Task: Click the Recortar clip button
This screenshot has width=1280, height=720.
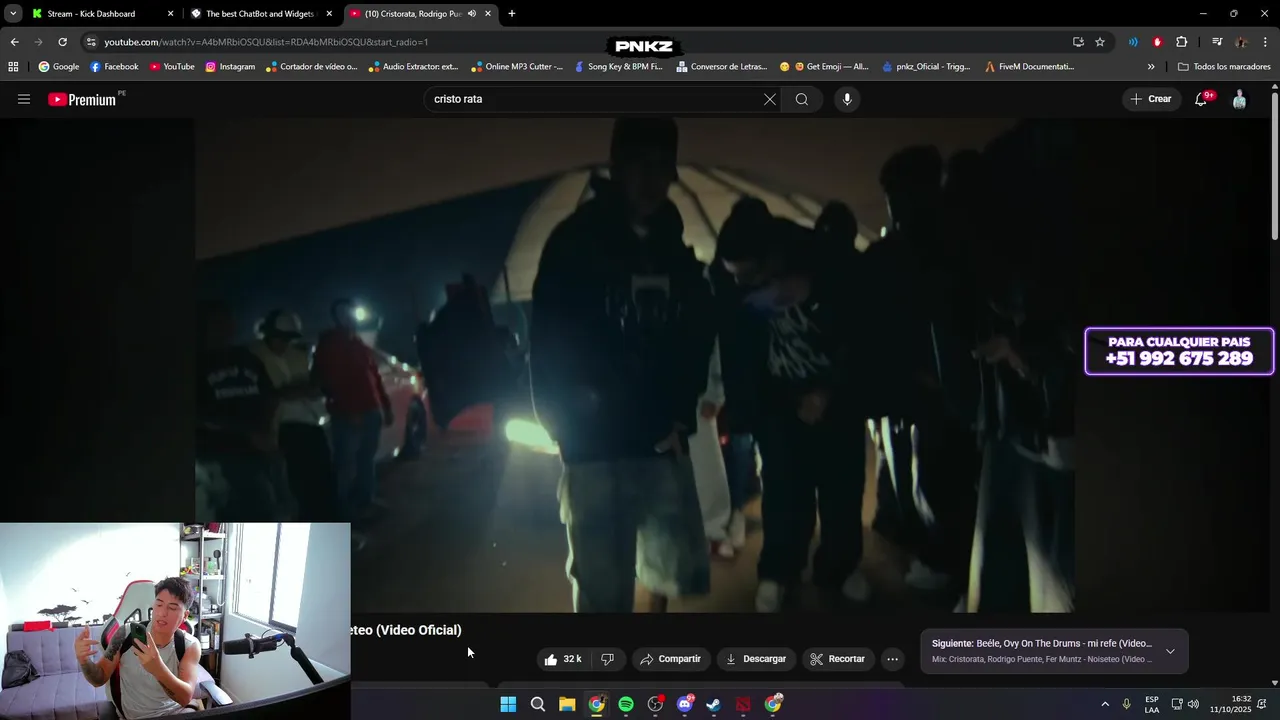Action: pyautogui.click(x=837, y=659)
